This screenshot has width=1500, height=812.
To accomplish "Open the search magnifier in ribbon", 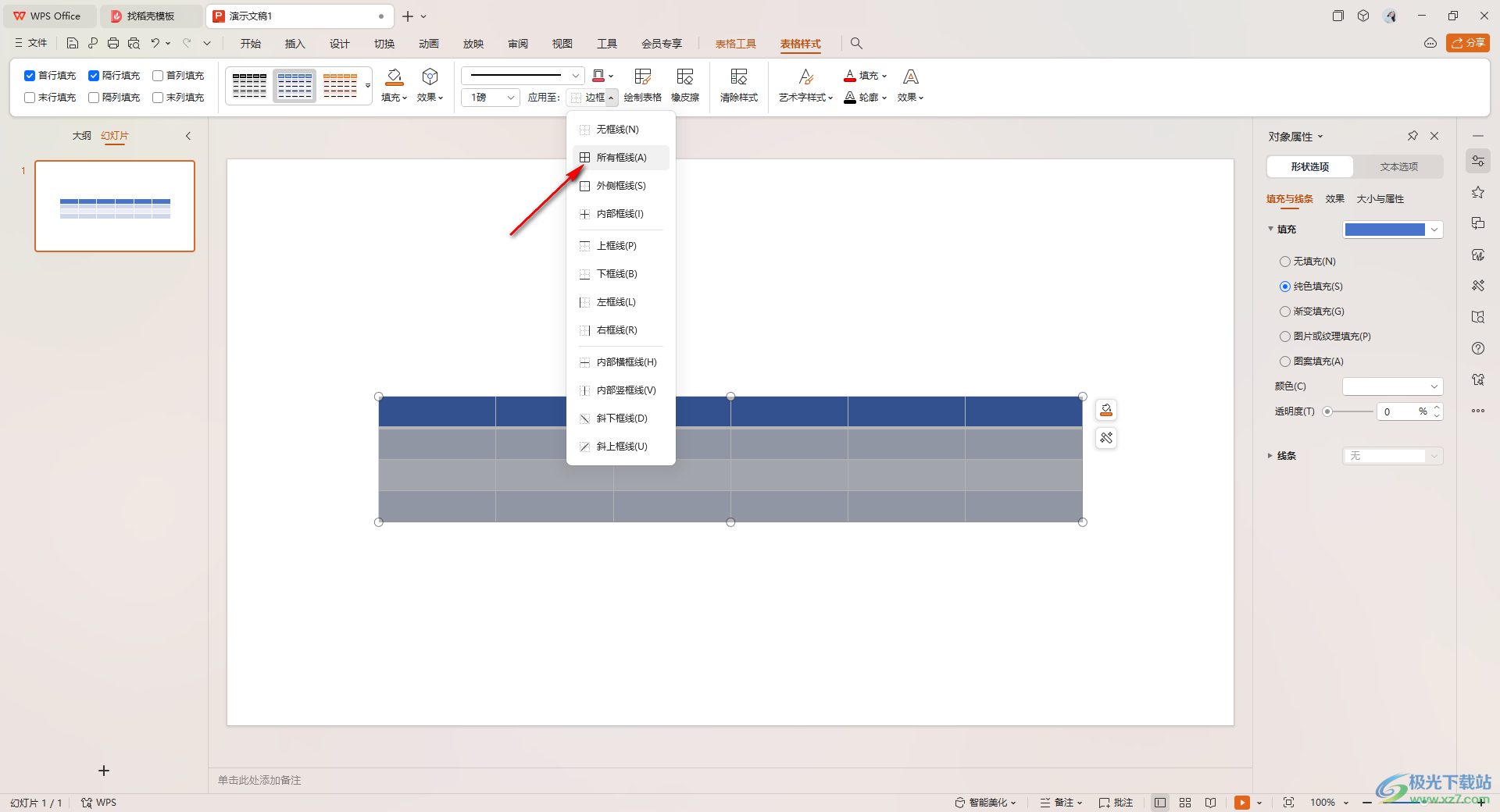I will click(856, 44).
